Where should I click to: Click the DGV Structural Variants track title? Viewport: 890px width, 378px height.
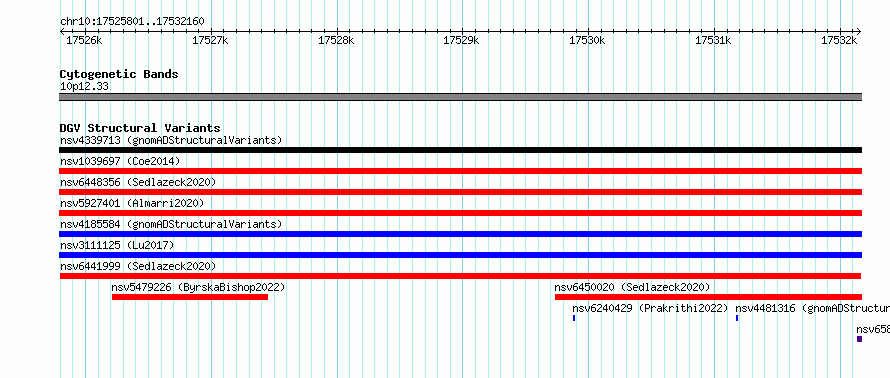coord(140,128)
